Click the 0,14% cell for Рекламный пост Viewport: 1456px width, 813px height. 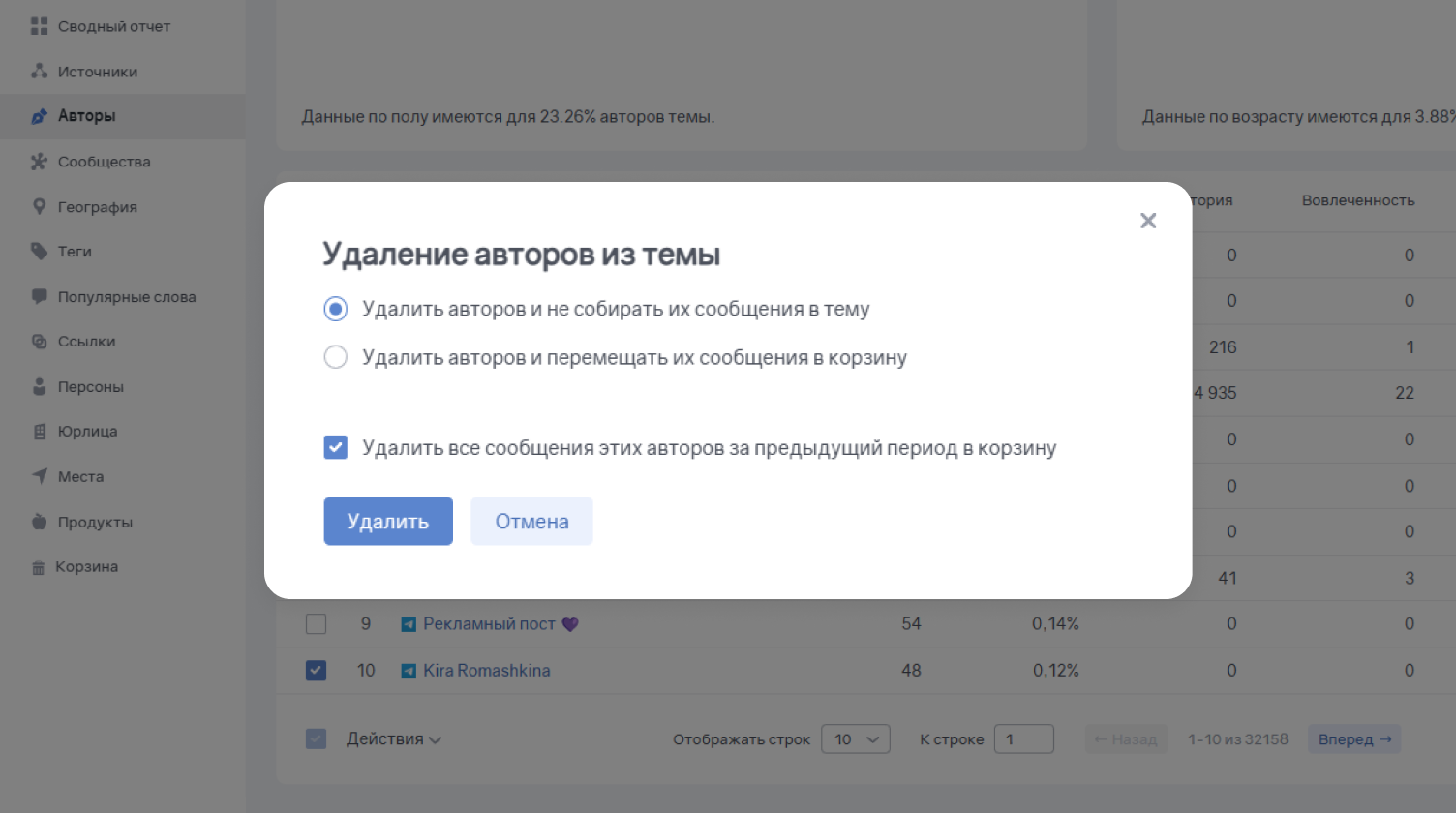(x=1055, y=624)
